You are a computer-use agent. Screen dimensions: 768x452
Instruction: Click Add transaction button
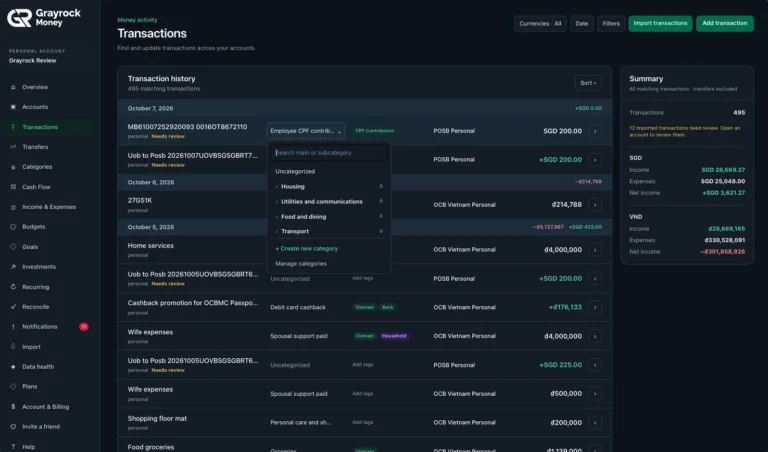point(724,24)
